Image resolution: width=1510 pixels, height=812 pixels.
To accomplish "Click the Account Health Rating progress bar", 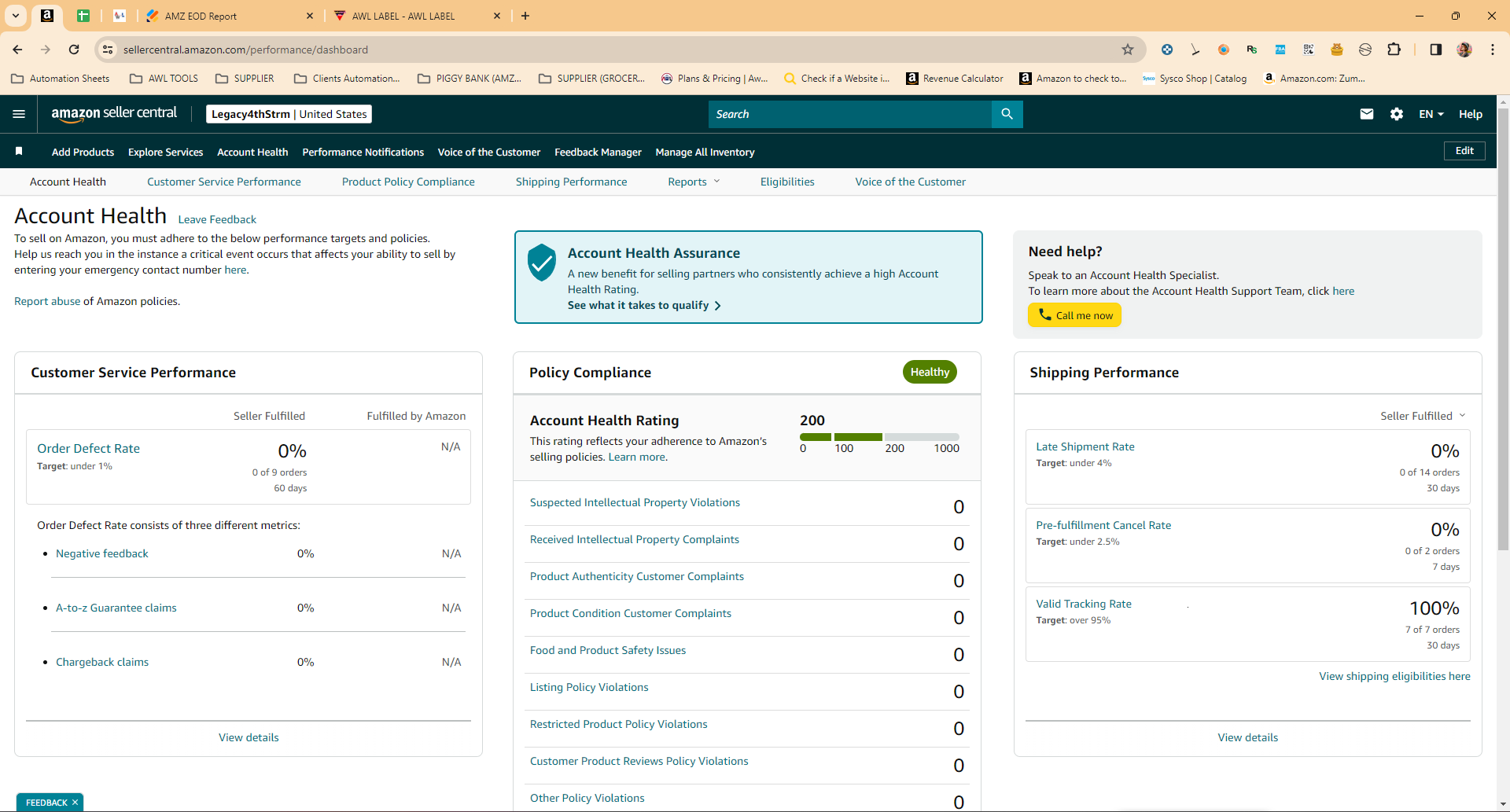I will [879, 437].
